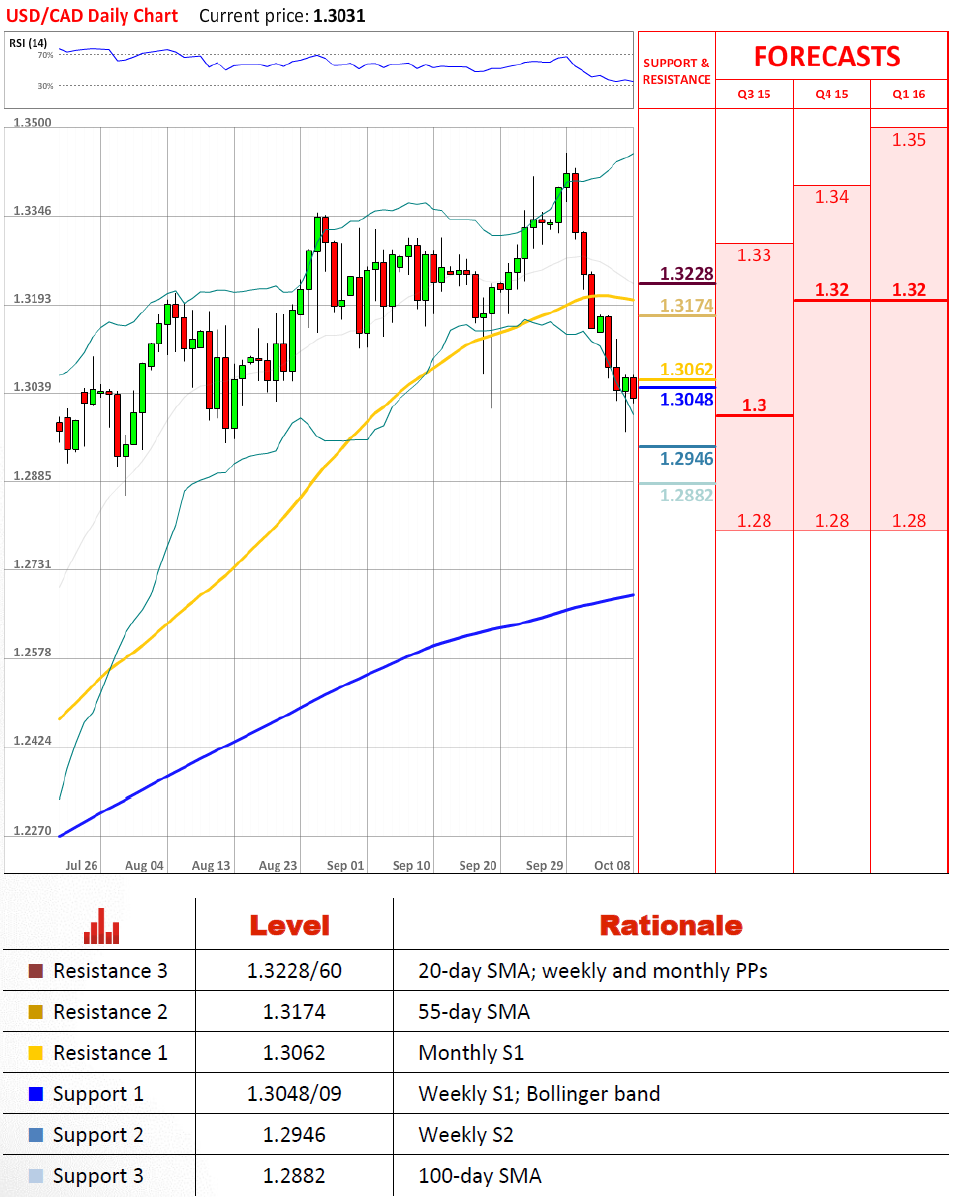
Task: Click the 'Sep 29' date axis label
Action: 544,866
